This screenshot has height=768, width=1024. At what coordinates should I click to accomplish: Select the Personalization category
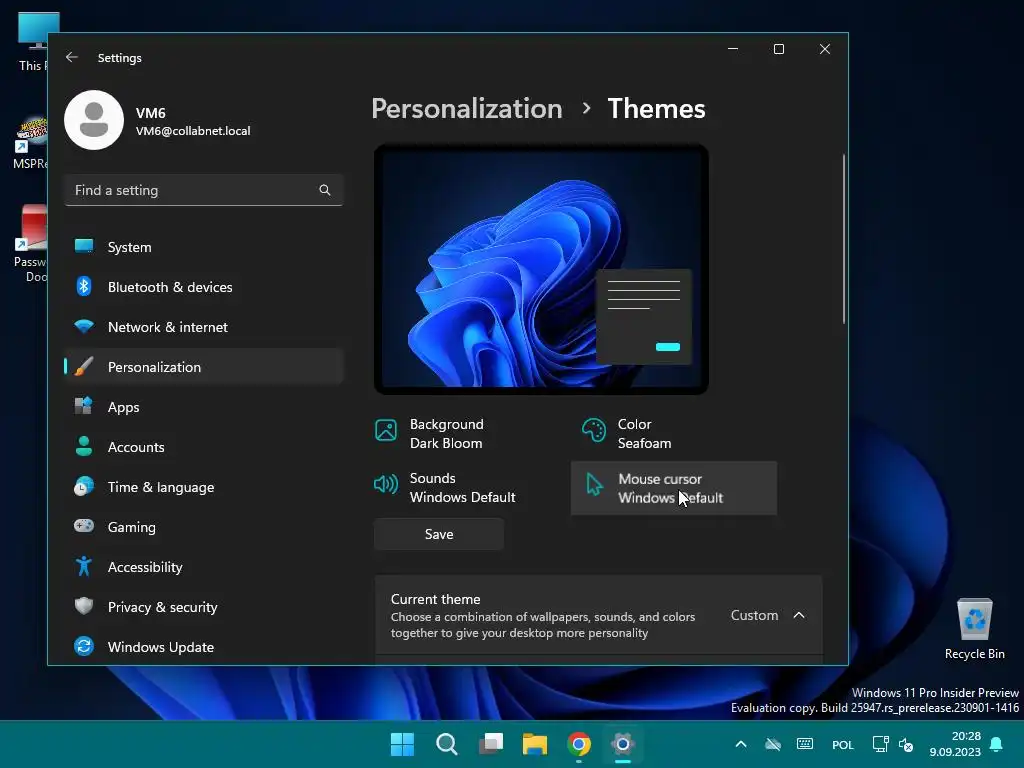tap(204, 367)
